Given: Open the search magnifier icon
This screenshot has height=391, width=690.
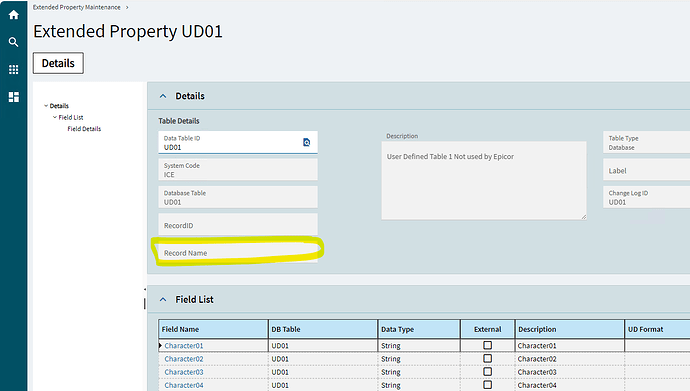Looking at the screenshot, I should click(14, 42).
